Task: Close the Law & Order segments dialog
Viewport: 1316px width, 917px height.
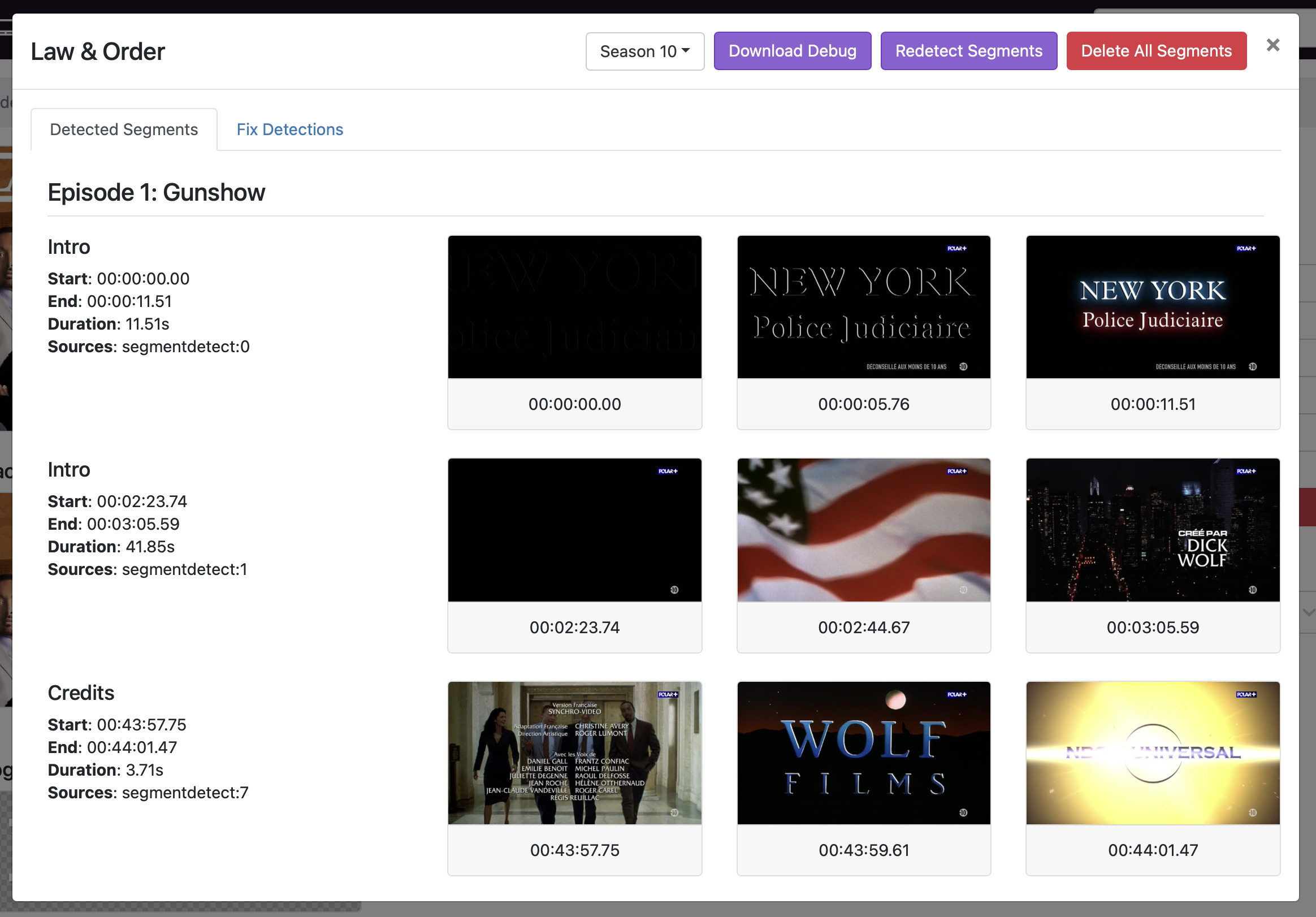Action: tap(1273, 45)
